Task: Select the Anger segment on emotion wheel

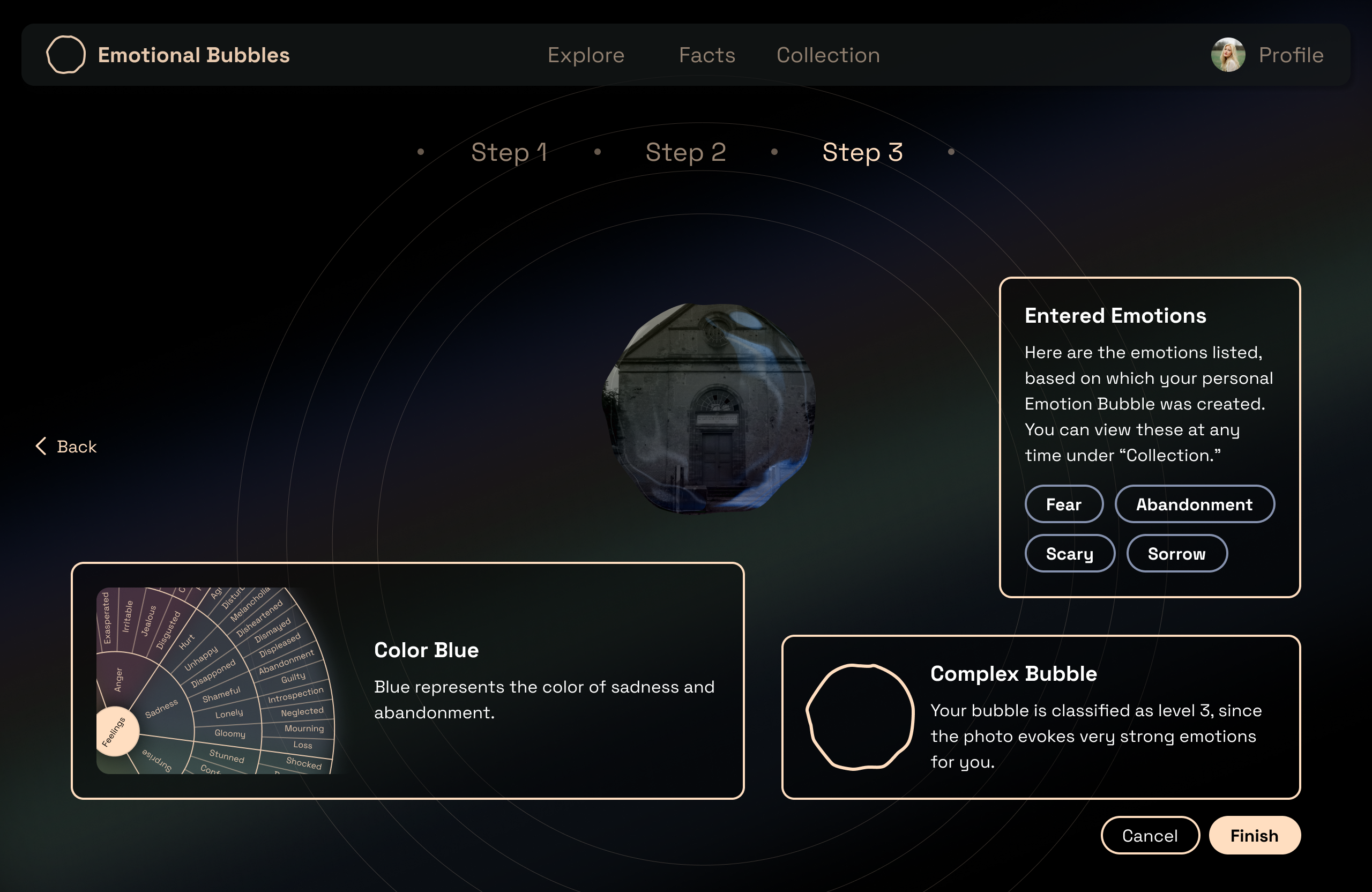Action: pos(119,679)
